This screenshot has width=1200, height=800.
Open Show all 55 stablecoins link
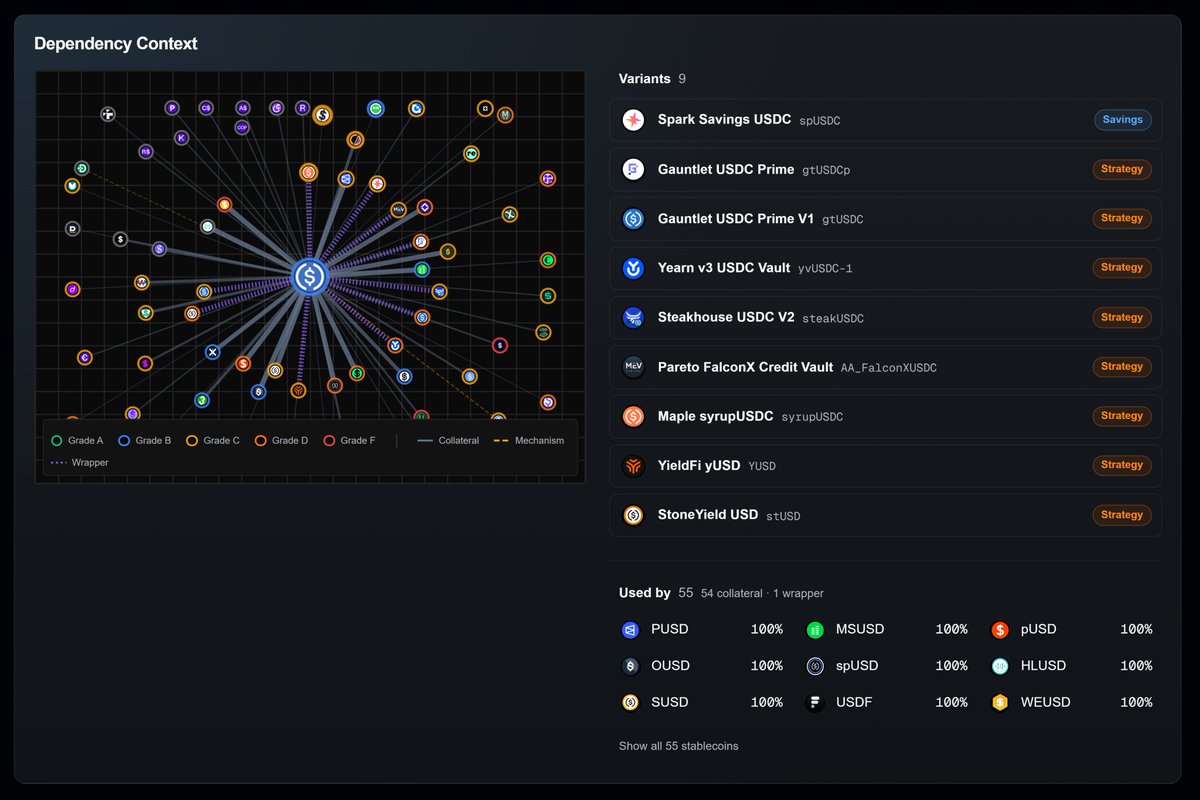coord(679,746)
